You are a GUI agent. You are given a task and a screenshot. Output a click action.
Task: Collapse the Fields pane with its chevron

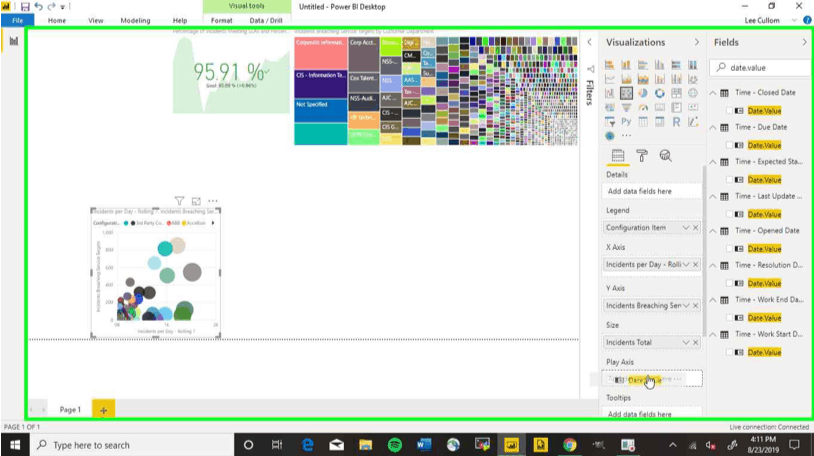[805, 42]
